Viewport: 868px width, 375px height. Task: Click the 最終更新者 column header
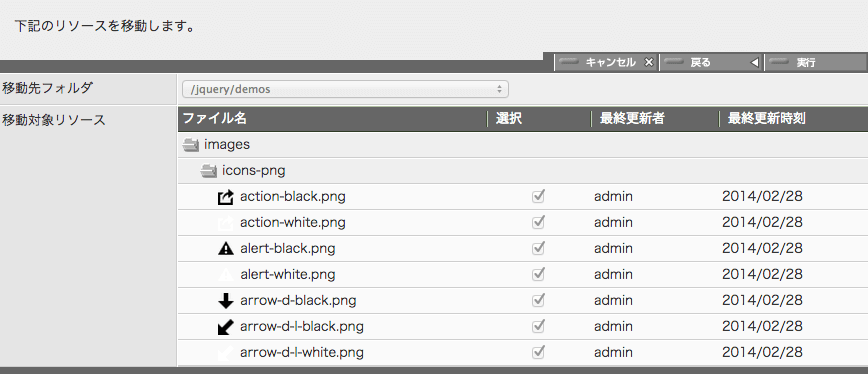[x=632, y=119]
